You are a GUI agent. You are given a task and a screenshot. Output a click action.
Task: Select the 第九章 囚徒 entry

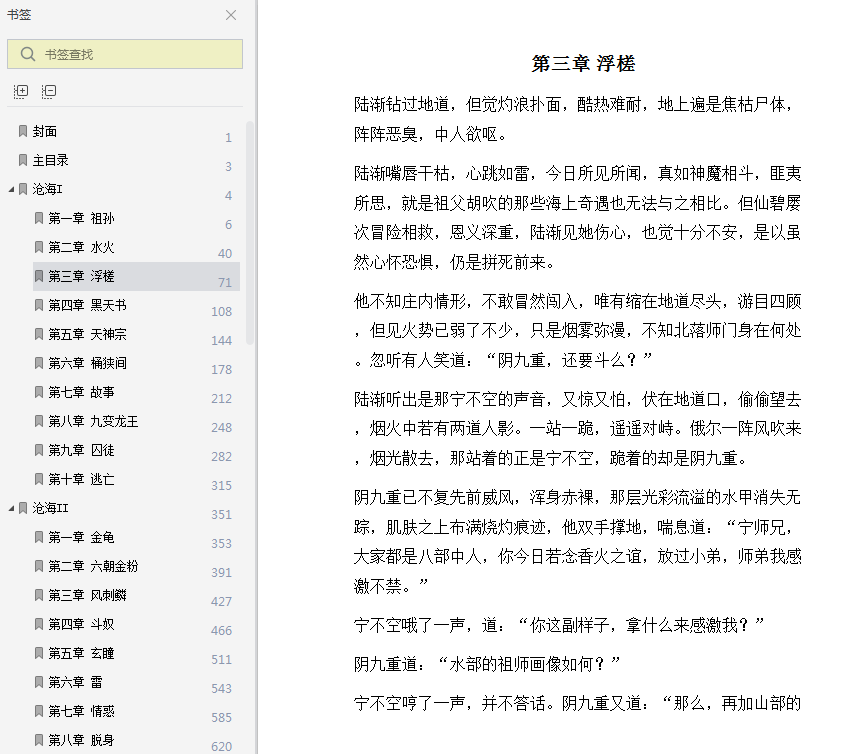pos(81,450)
